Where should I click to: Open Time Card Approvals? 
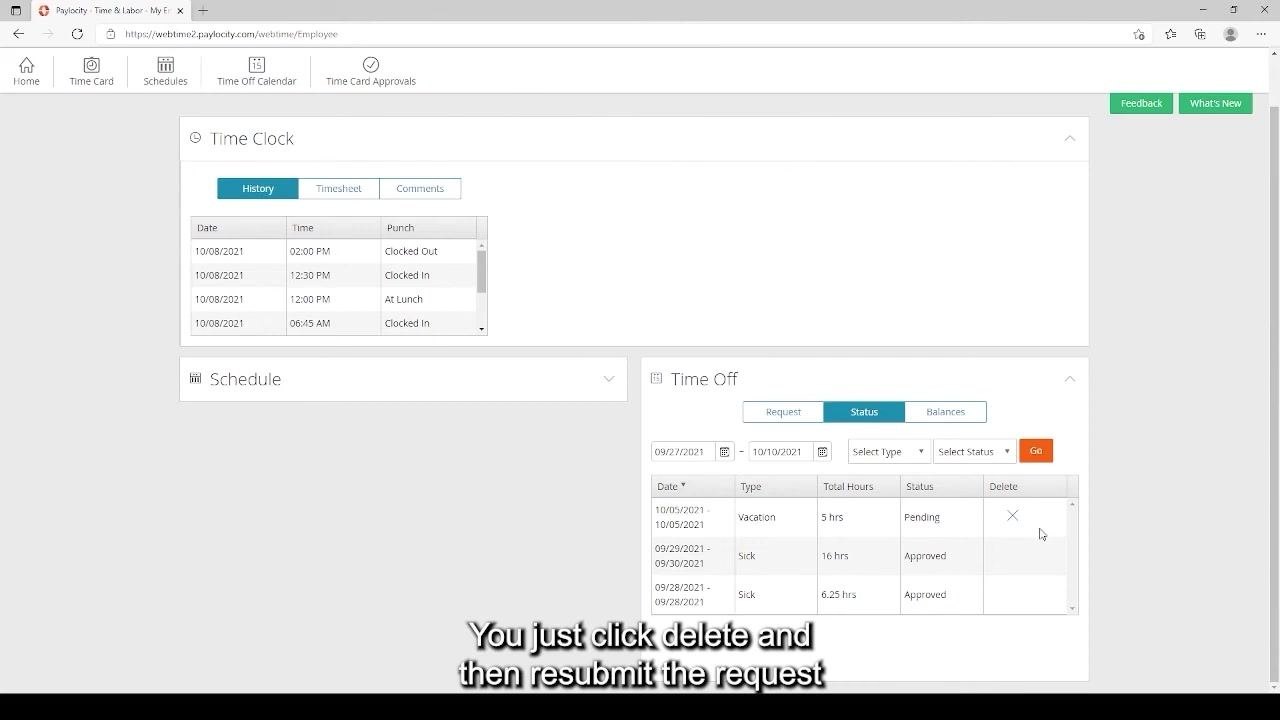coord(371,72)
